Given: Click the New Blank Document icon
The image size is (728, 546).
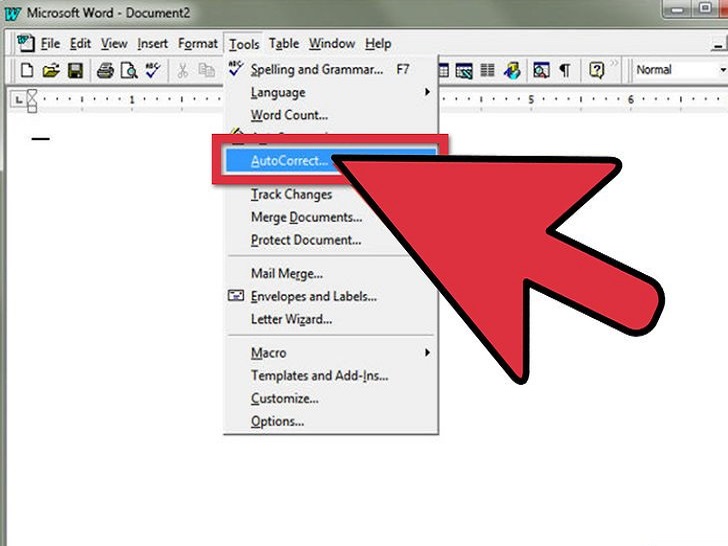Looking at the screenshot, I should [27, 71].
